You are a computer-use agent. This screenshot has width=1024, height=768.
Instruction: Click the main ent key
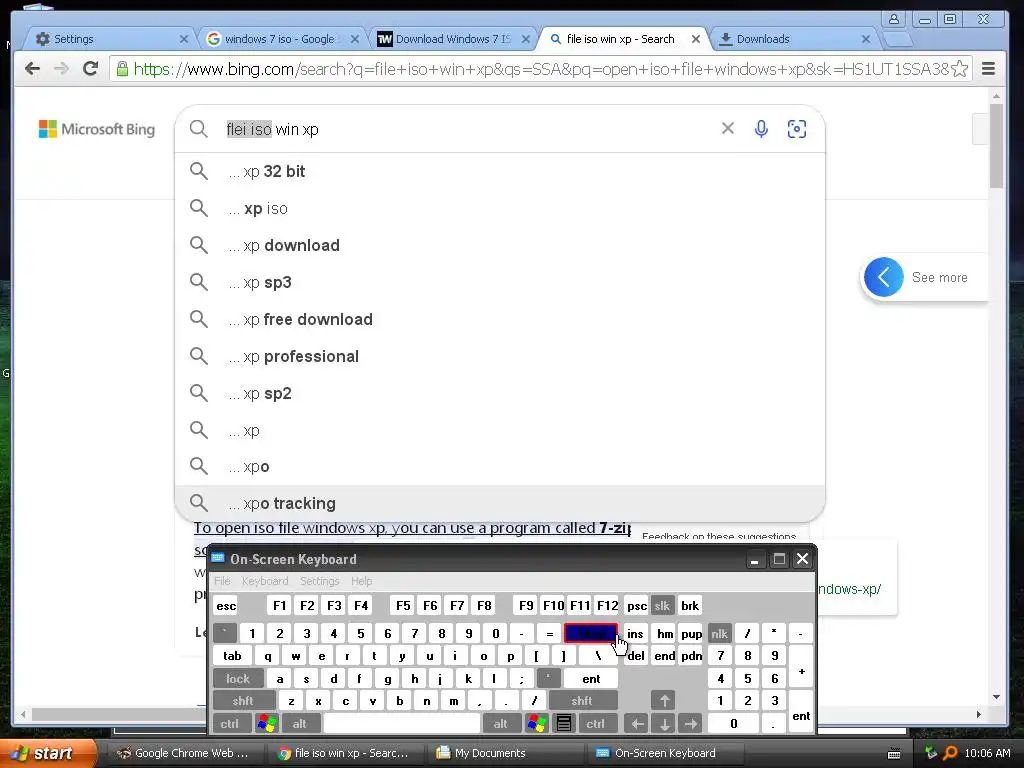(591, 679)
